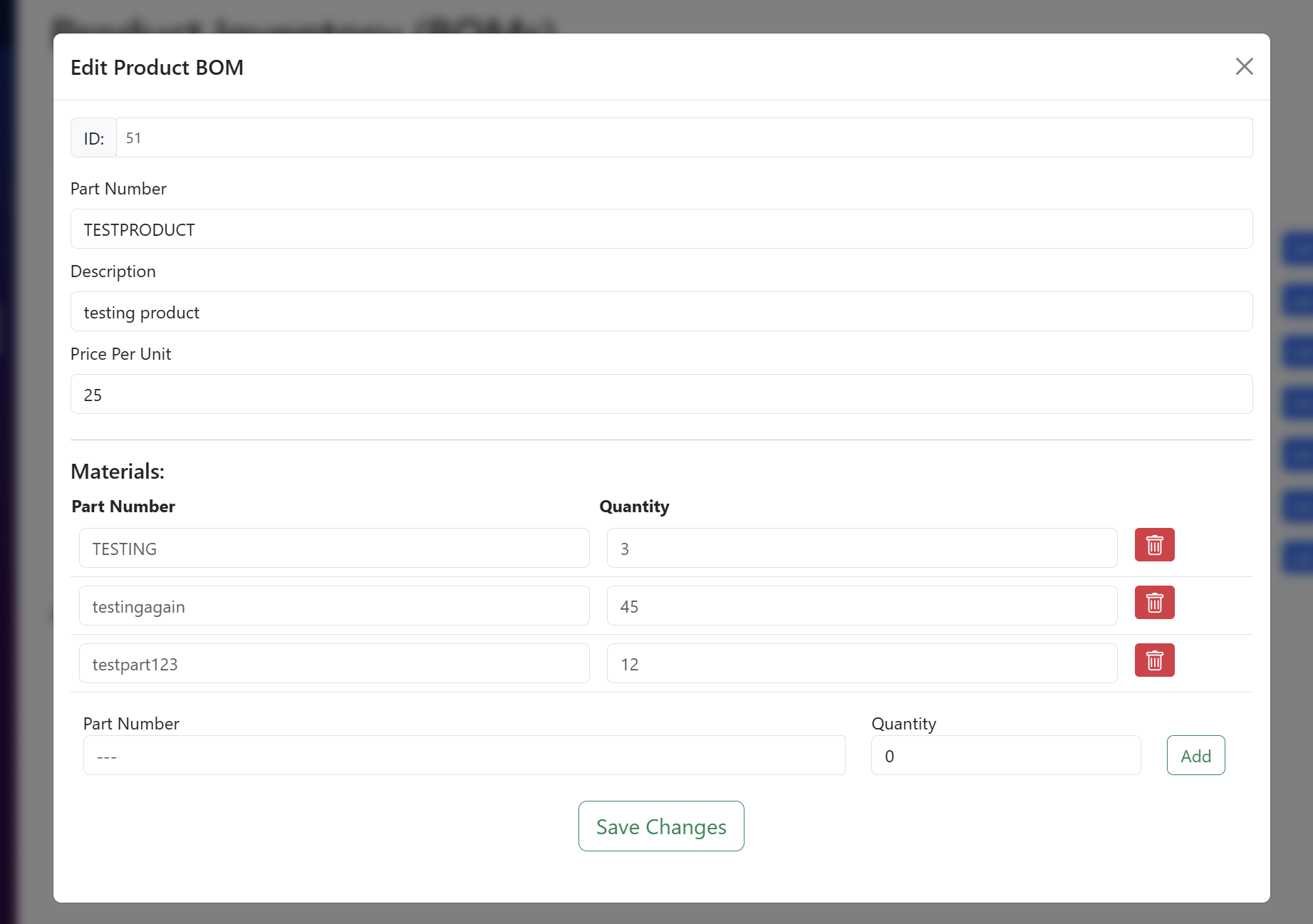The image size is (1313, 924).
Task: Change quantity 12 for testpart123
Action: pyautogui.click(x=862, y=663)
